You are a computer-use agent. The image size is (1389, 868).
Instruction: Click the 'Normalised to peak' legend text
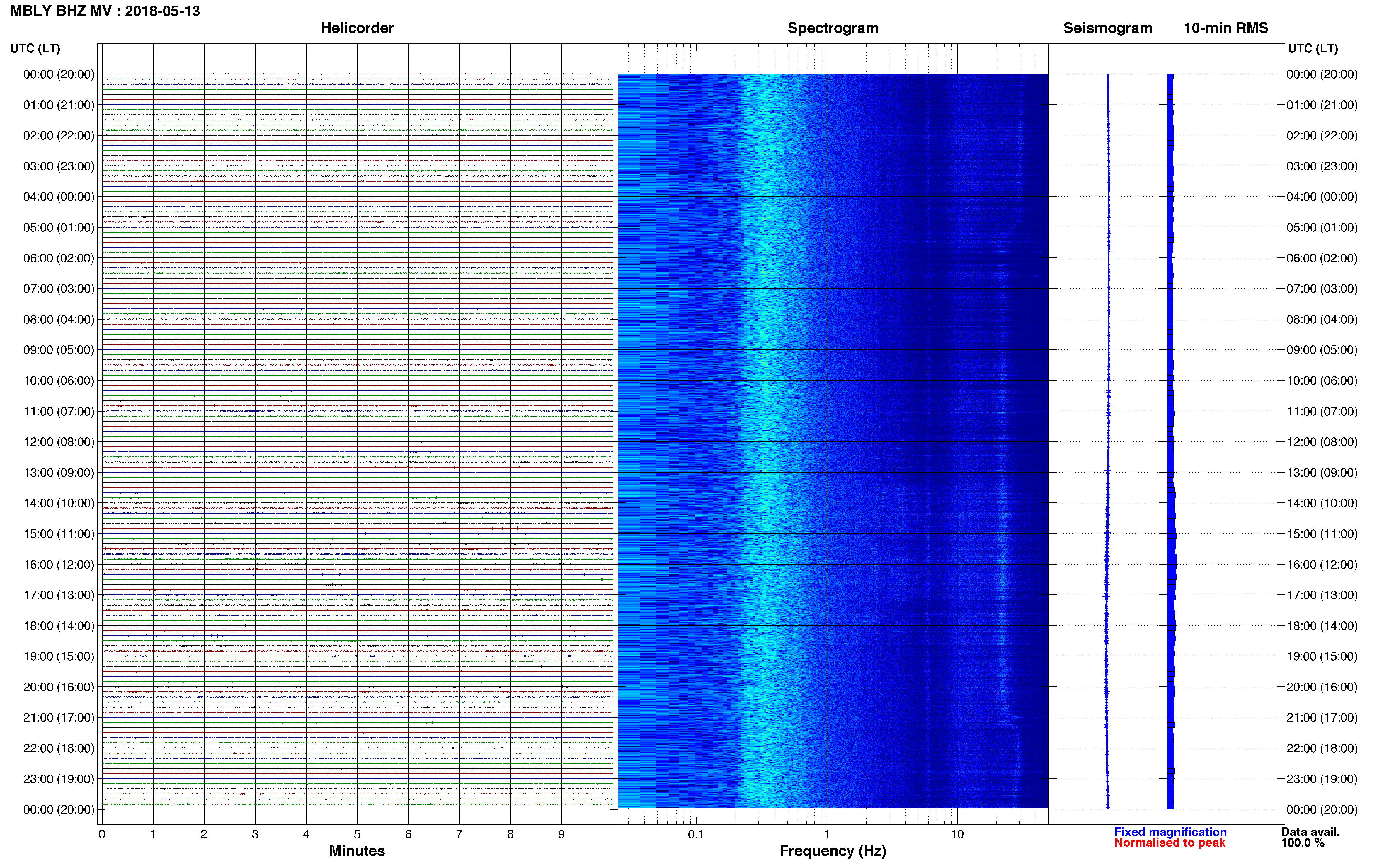pyautogui.click(x=1170, y=843)
